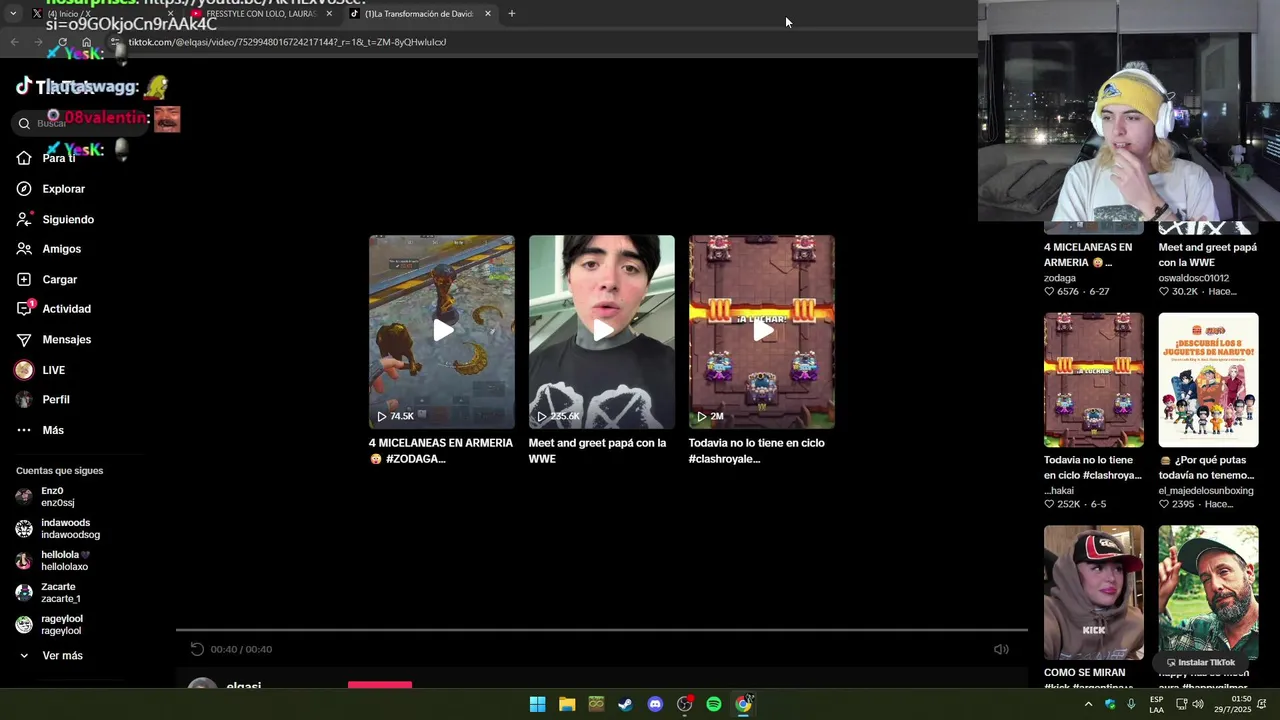Open the COMO SE MIRAN sidebar thumbnail
This screenshot has width=1280, height=720.
tap(1094, 593)
